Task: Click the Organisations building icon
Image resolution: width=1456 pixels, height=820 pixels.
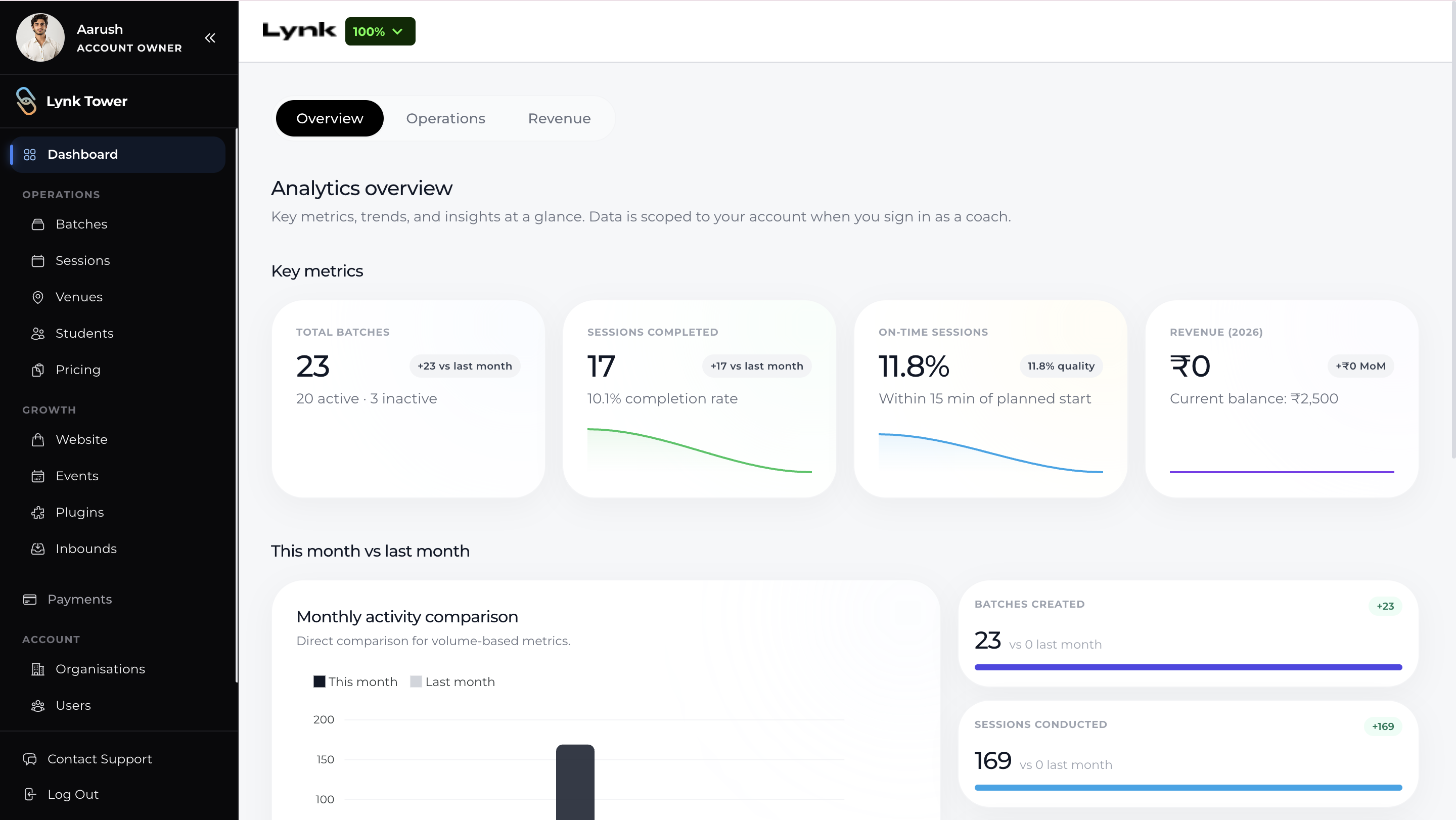Action: [x=38, y=669]
